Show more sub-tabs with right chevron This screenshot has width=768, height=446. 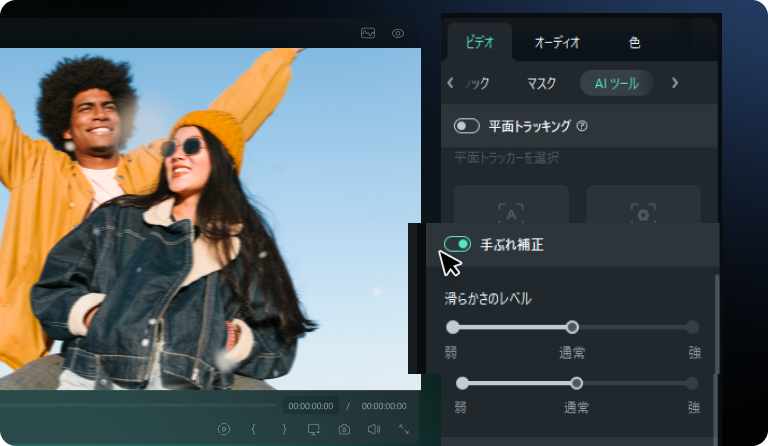coord(675,83)
